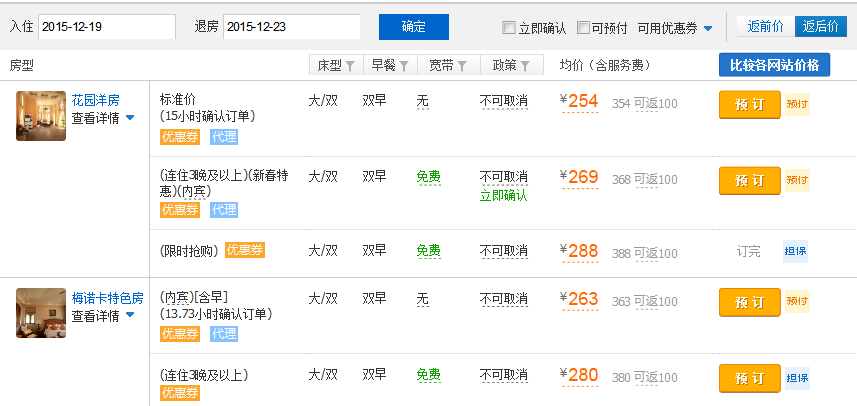Filter by 早餐 funnel icon
857x406 pixels.
[404, 66]
